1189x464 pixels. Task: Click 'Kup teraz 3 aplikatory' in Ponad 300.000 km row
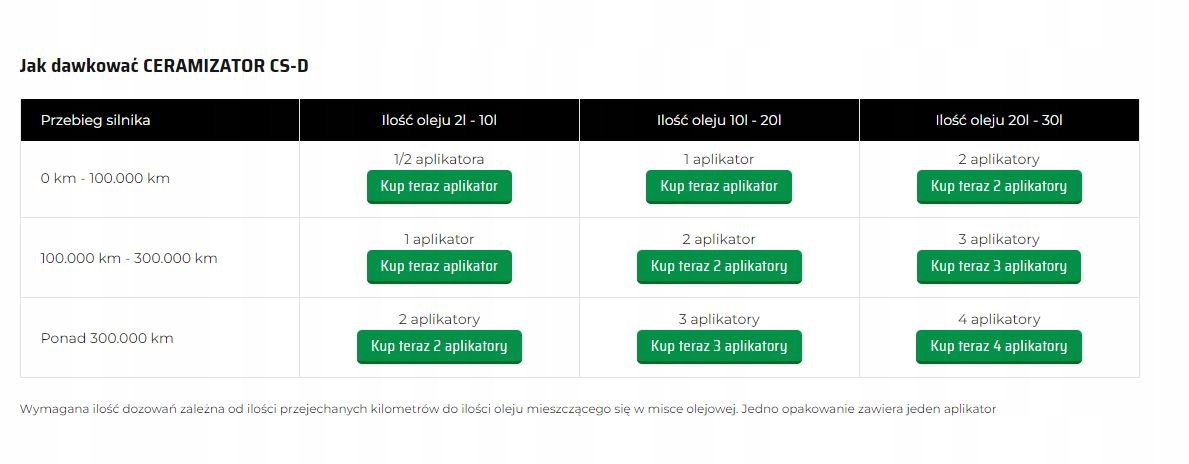(719, 346)
